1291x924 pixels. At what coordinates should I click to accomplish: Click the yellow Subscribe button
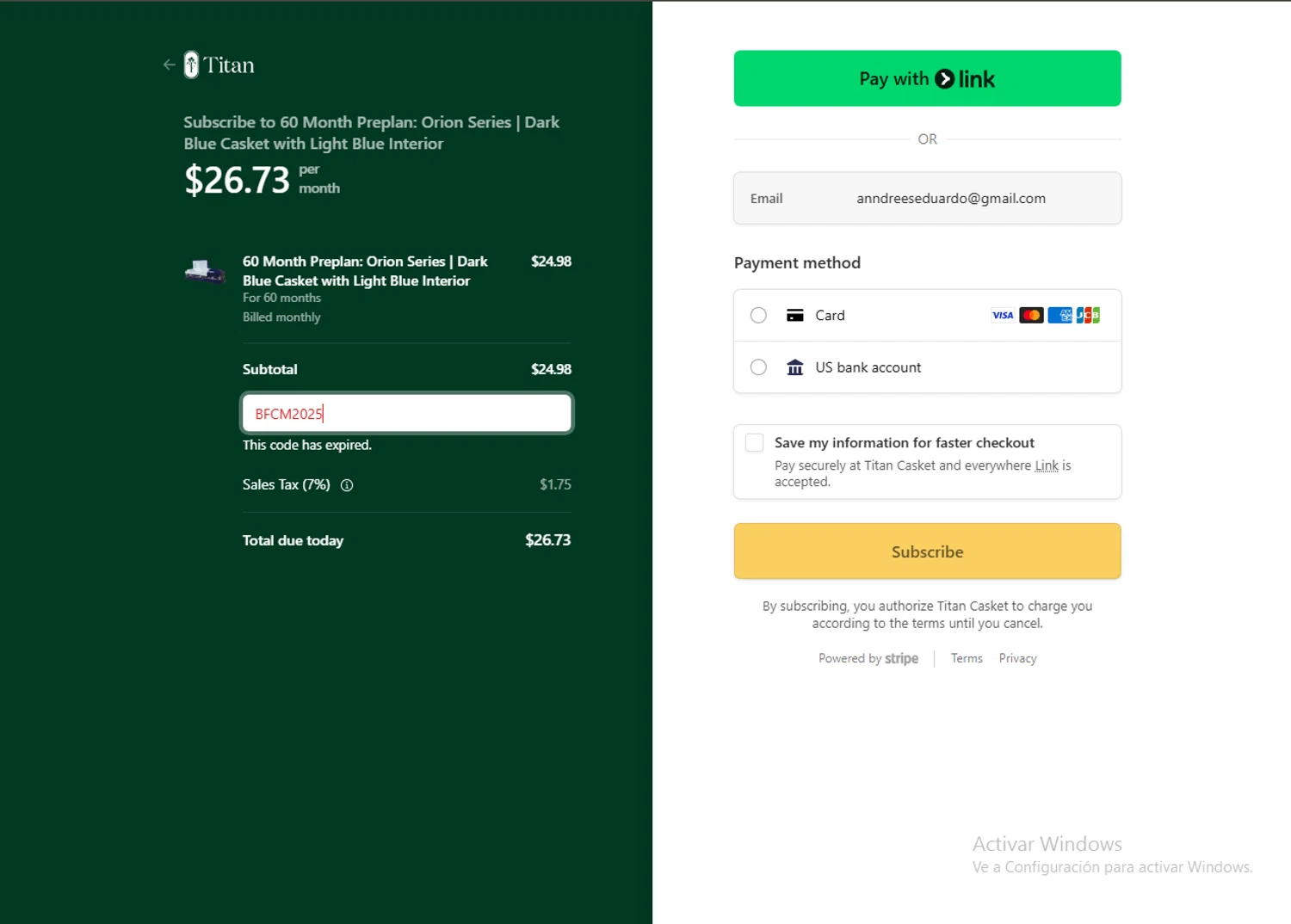click(x=927, y=551)
